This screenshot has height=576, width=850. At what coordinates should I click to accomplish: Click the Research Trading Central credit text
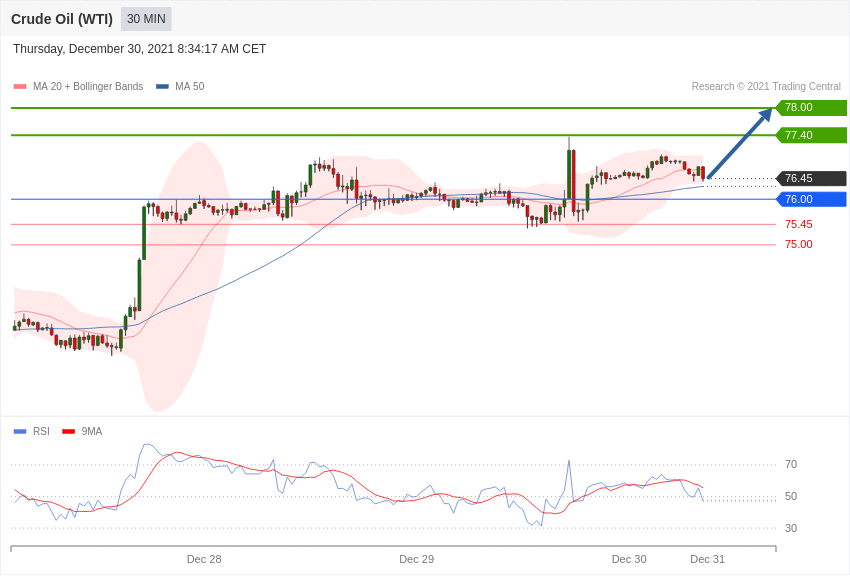tap(766, 86)
